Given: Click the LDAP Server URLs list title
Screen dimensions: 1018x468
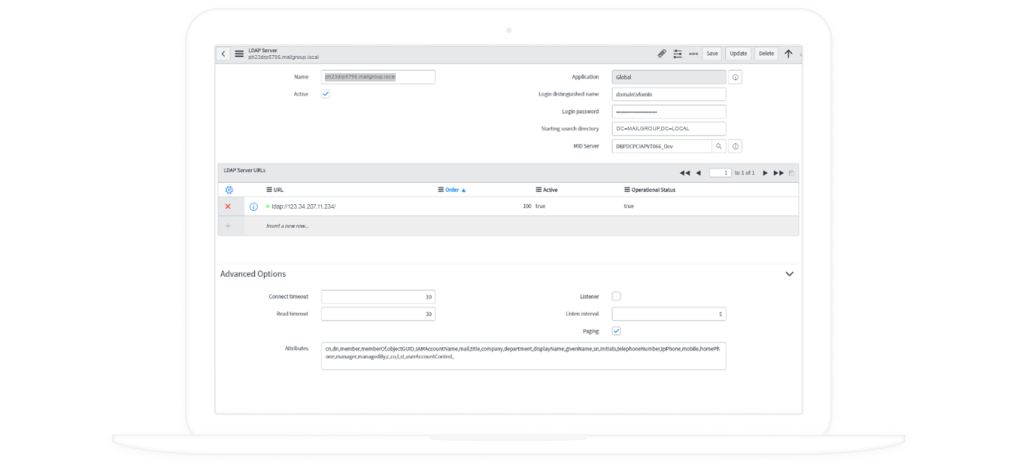Looking at the screenshot, I should click(x=244, y=170).
